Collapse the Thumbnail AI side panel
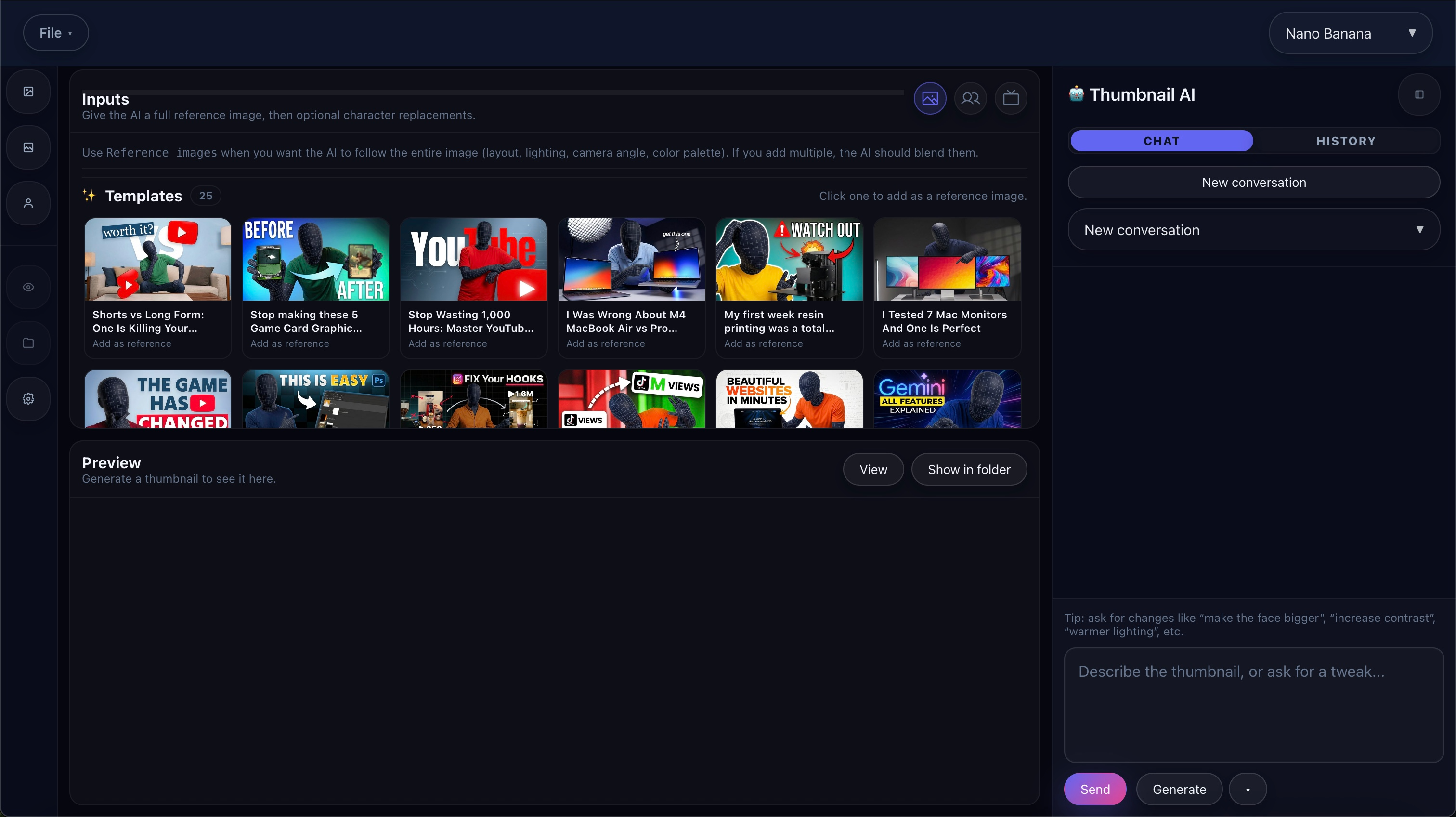Screen dimensions: 1456x817 1419,94
